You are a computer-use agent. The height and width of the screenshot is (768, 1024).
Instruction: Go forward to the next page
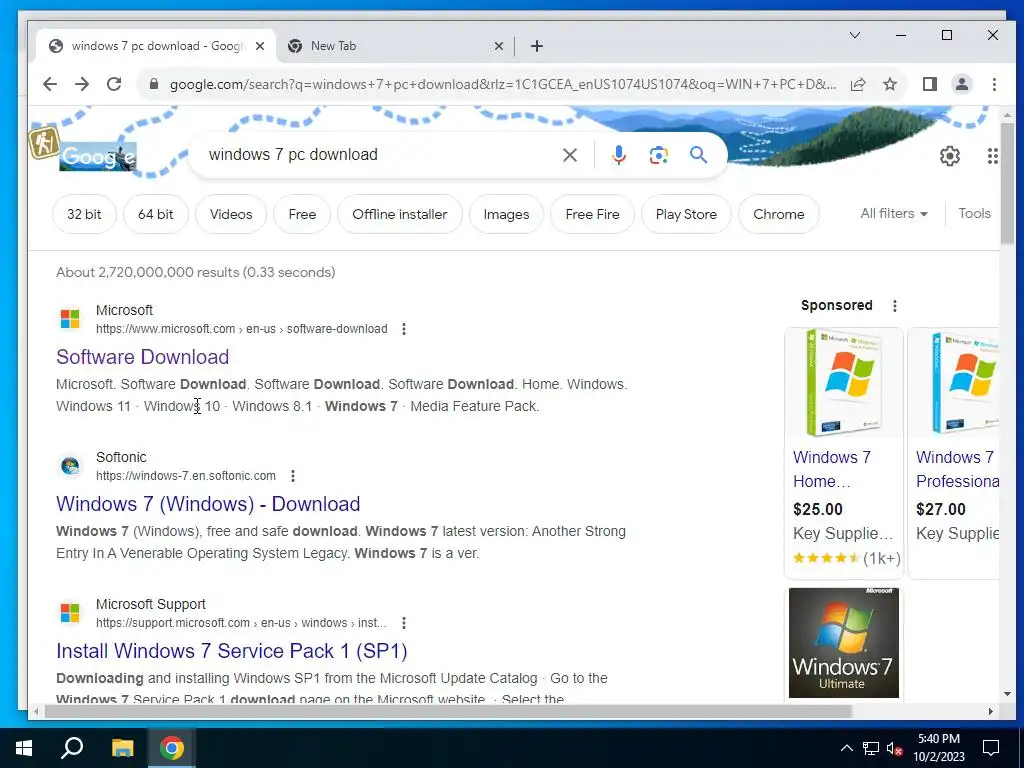pos(82,84)
